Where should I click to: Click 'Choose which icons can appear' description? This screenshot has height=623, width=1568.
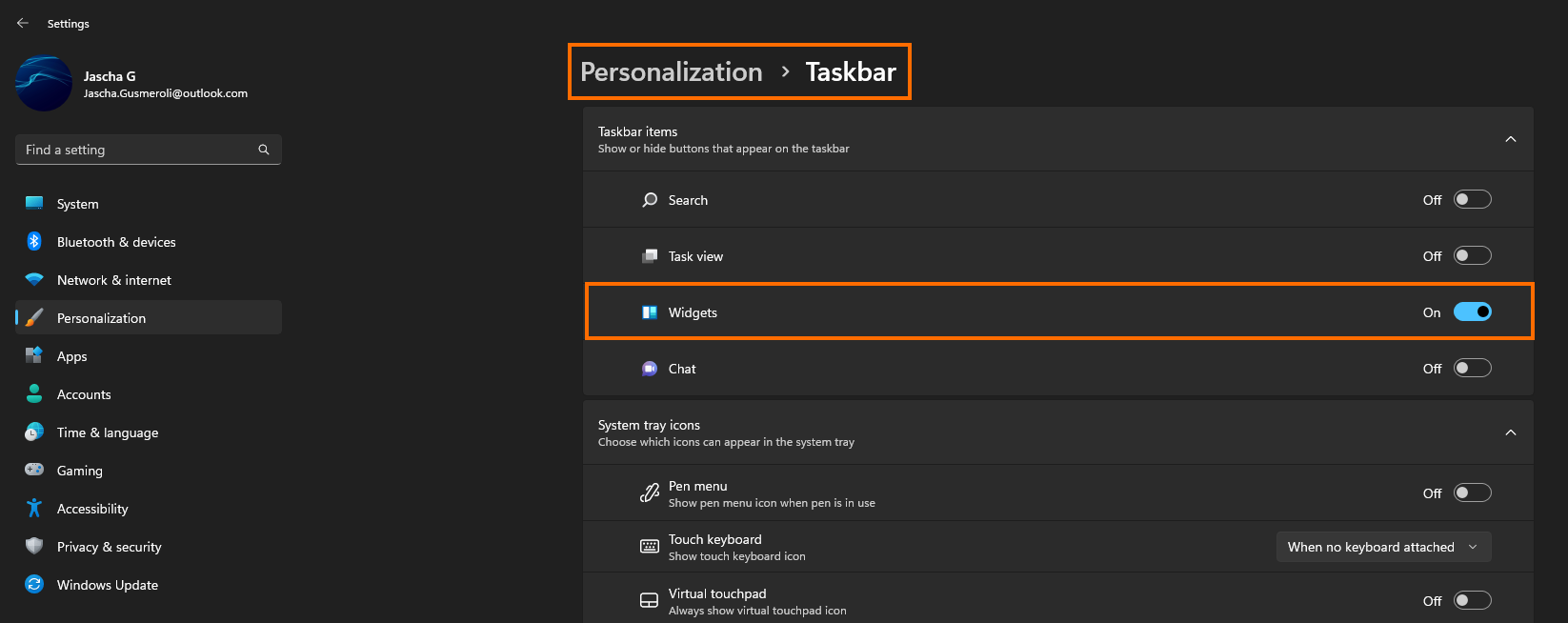pos(726,442)
